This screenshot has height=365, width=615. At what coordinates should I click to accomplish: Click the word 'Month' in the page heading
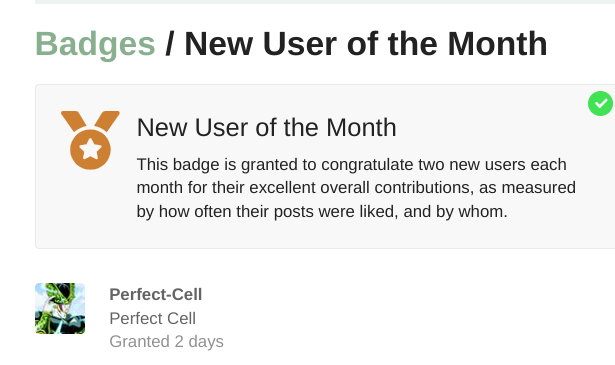(x=497, y=44)
